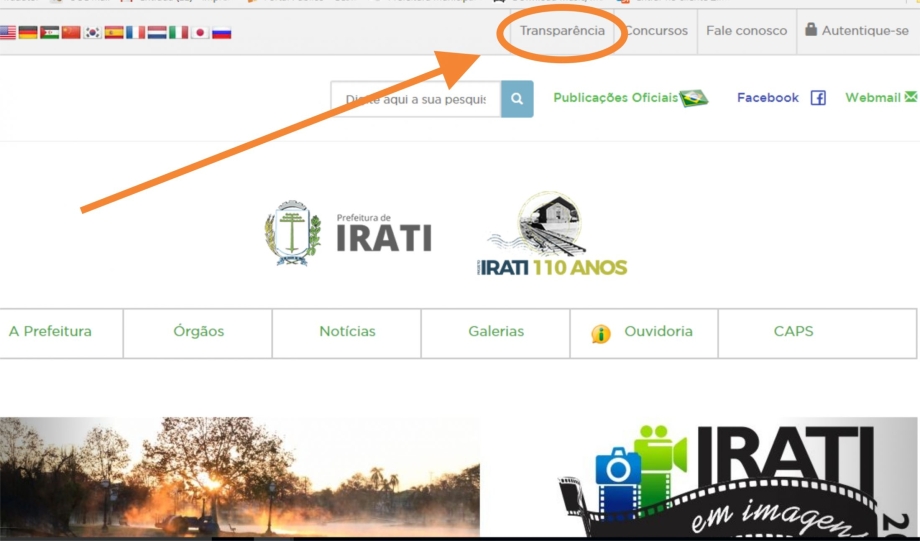Open the Fale conosco menu item
Image resolution: width=920 pixels, height=541 pixels.
746,31
